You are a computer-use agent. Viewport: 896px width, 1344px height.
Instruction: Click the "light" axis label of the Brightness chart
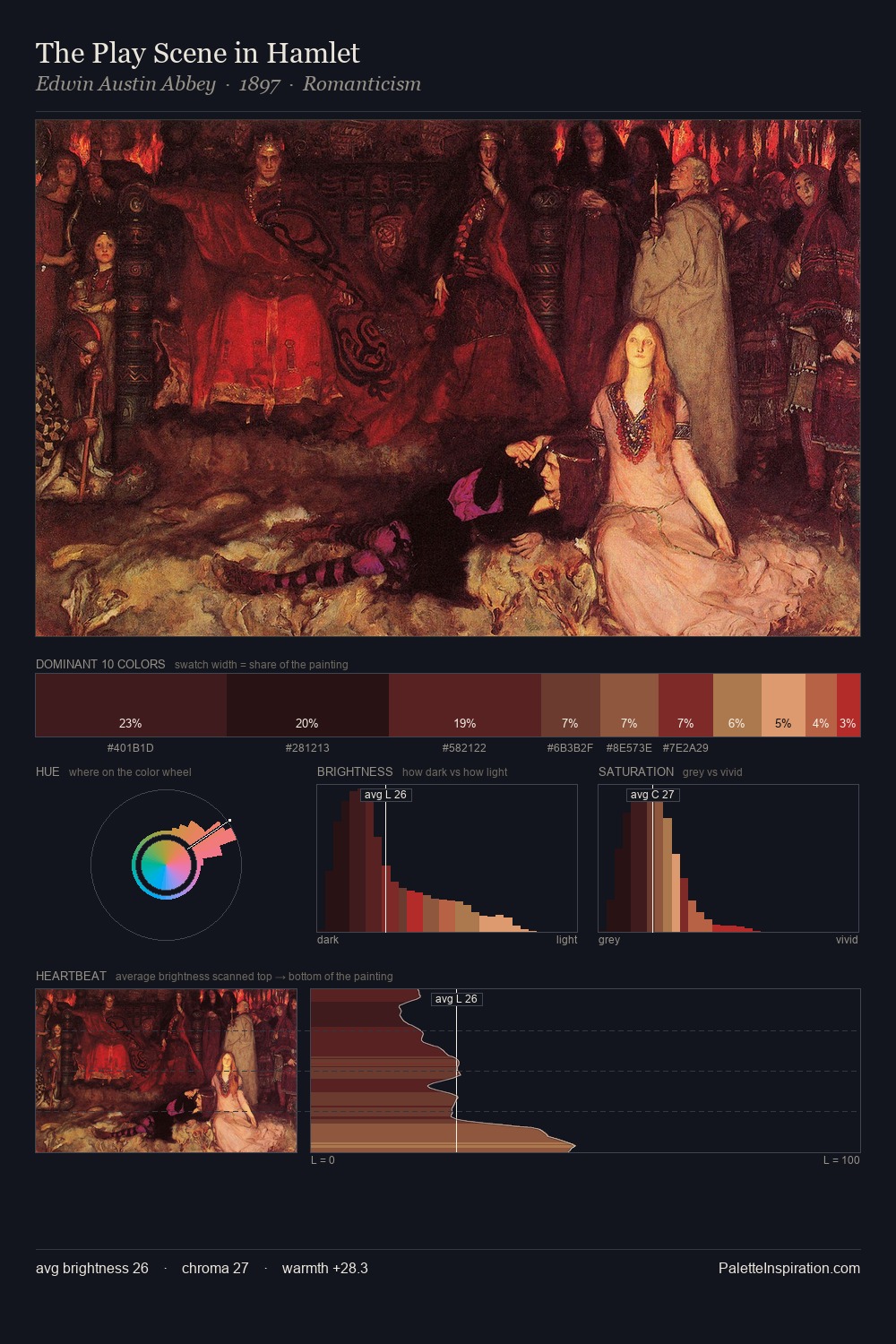coord(567,940)
